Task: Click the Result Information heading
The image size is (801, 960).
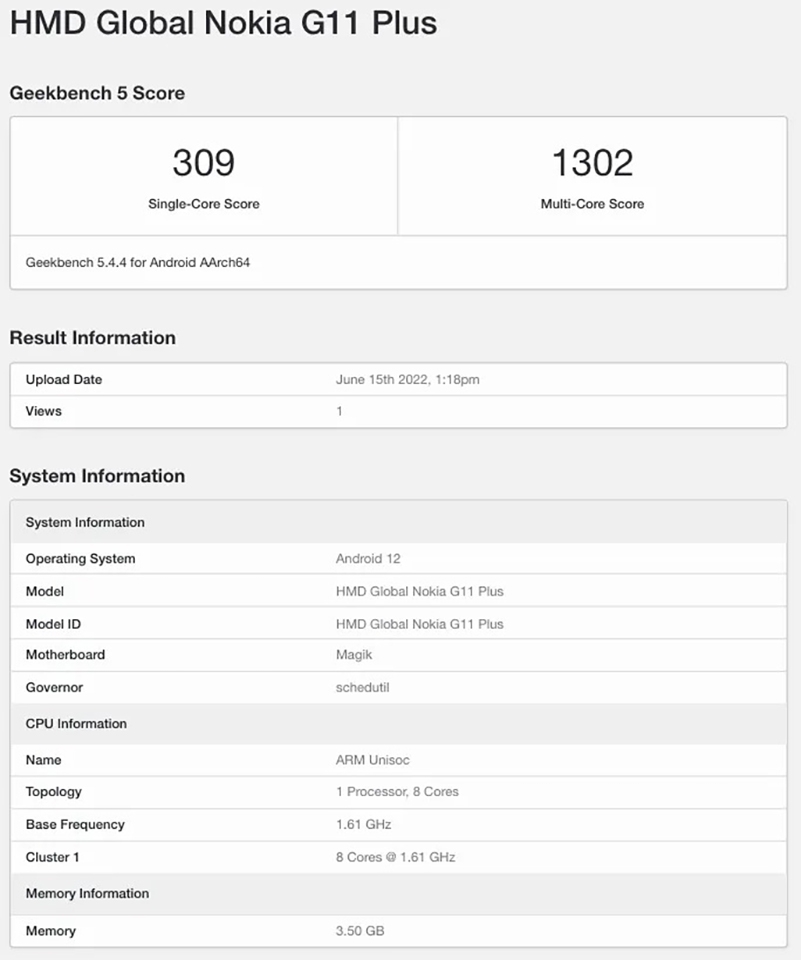Action: (x=93, y=338)
